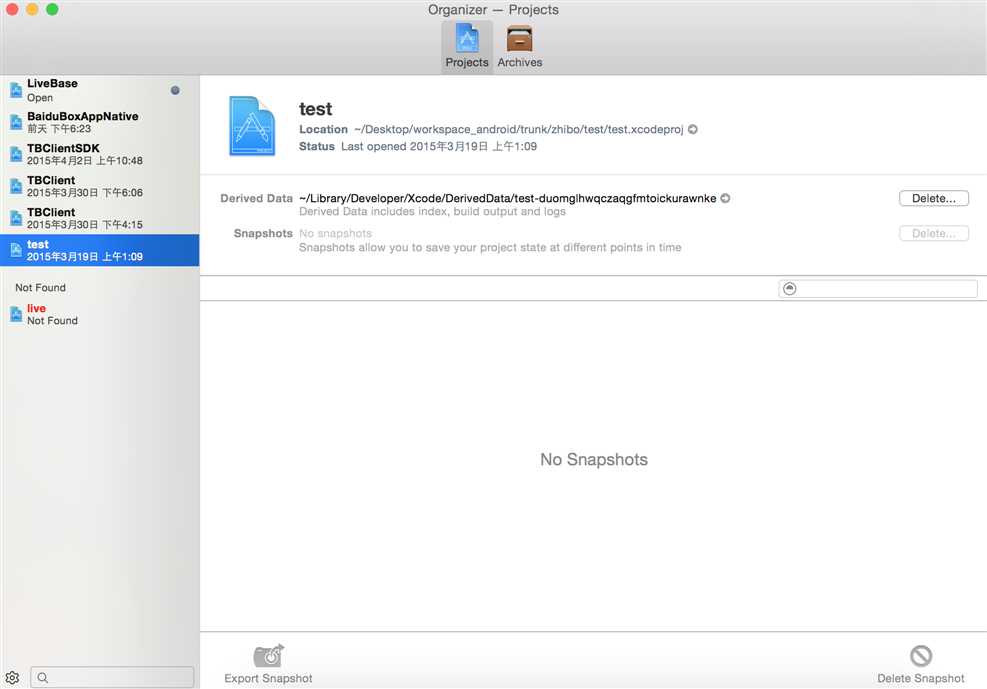
Task: Click the No Snapshots placeholder text
Action: (x=594, y=459)
